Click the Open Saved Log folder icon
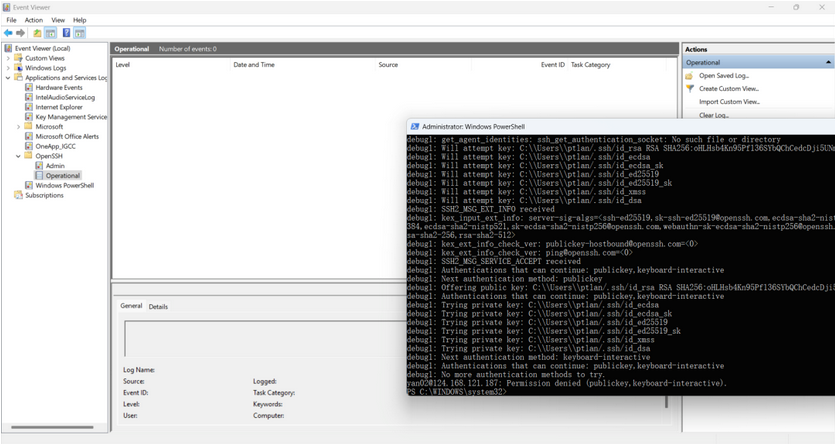This screenshot has height=444, width=835. 689,76
